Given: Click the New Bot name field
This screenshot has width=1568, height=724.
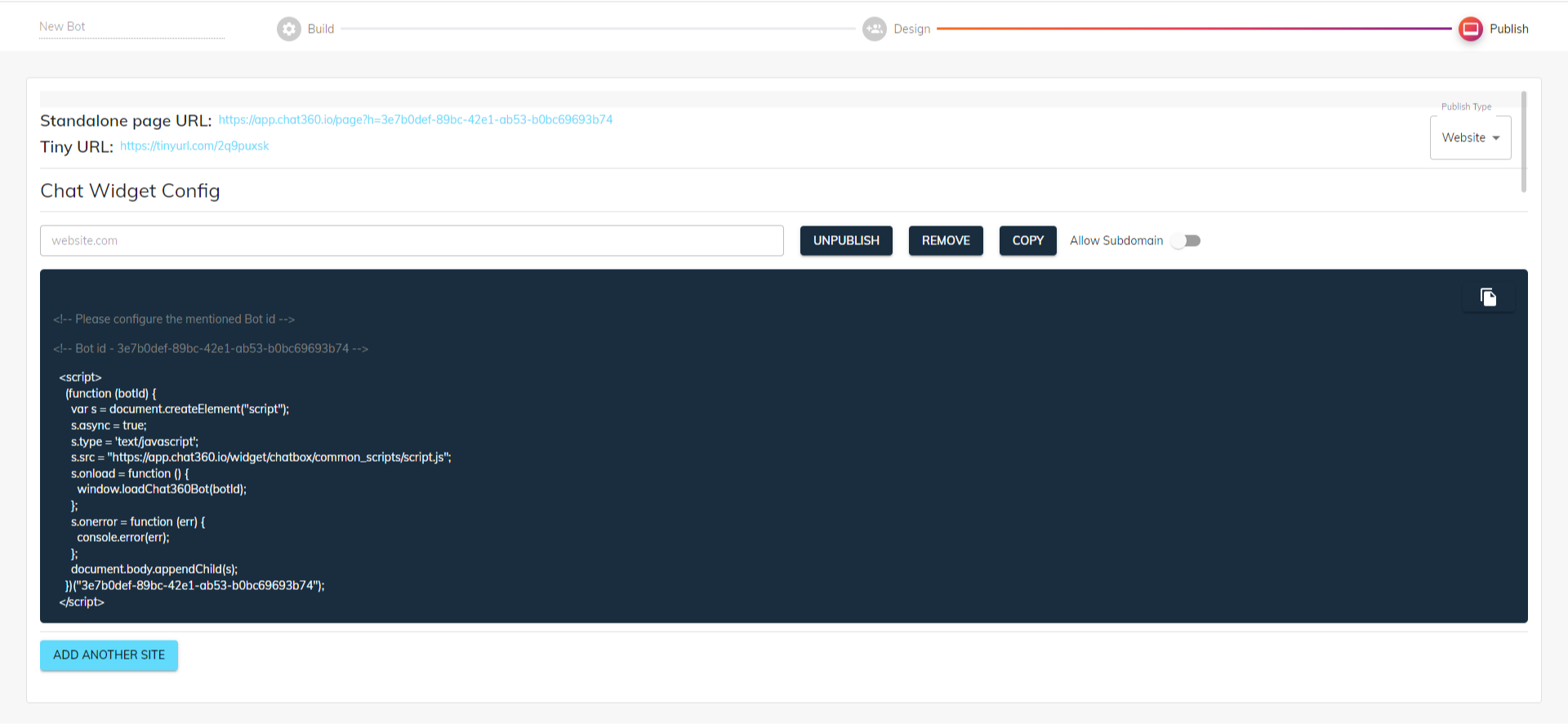Looking at the screenshot, I should [131, 27].
